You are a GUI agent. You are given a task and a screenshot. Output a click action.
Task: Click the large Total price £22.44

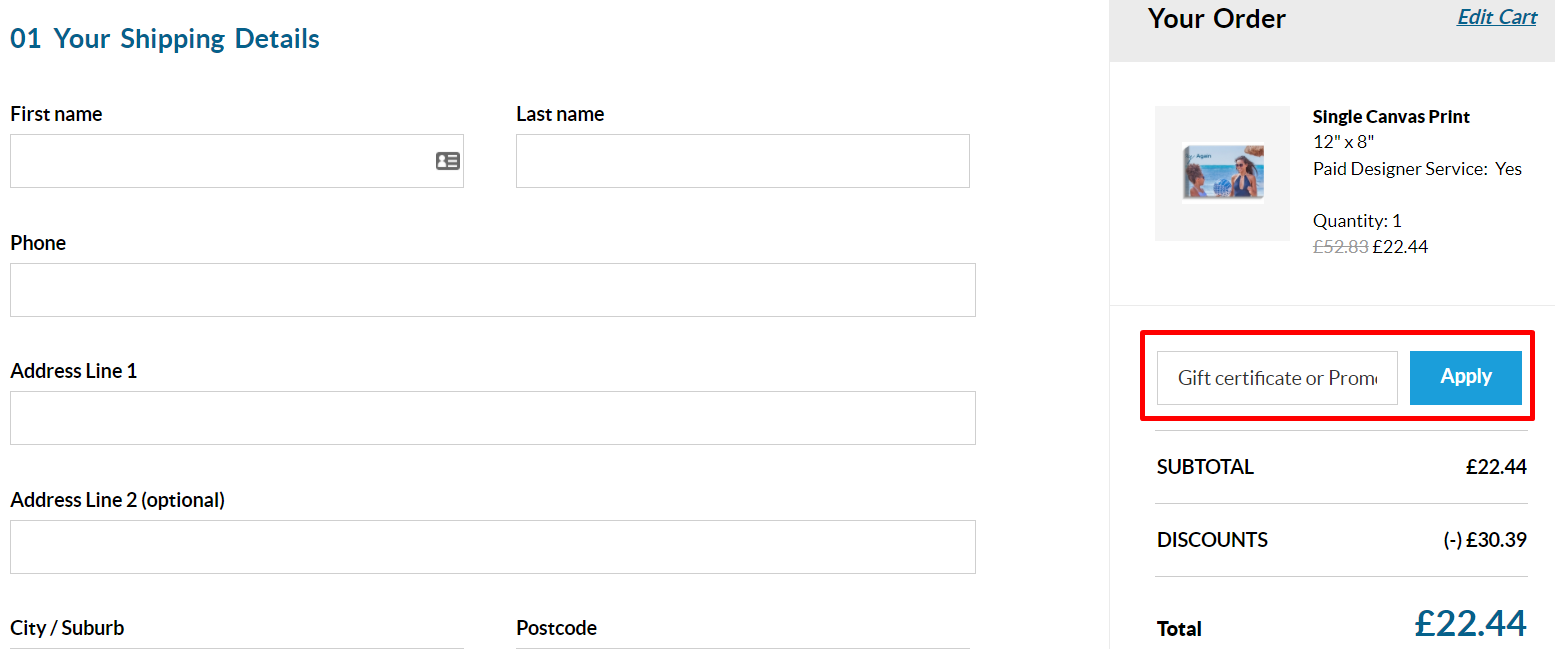point(1470,623)
